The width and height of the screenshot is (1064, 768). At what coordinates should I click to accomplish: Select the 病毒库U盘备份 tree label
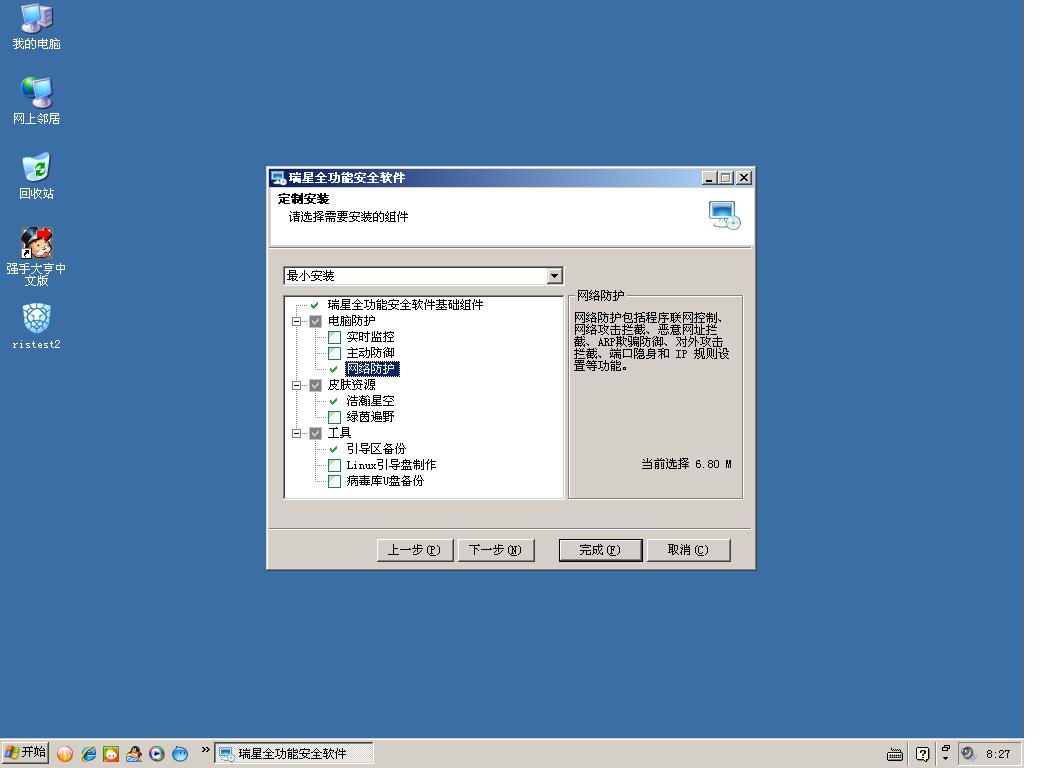[385, 481]
